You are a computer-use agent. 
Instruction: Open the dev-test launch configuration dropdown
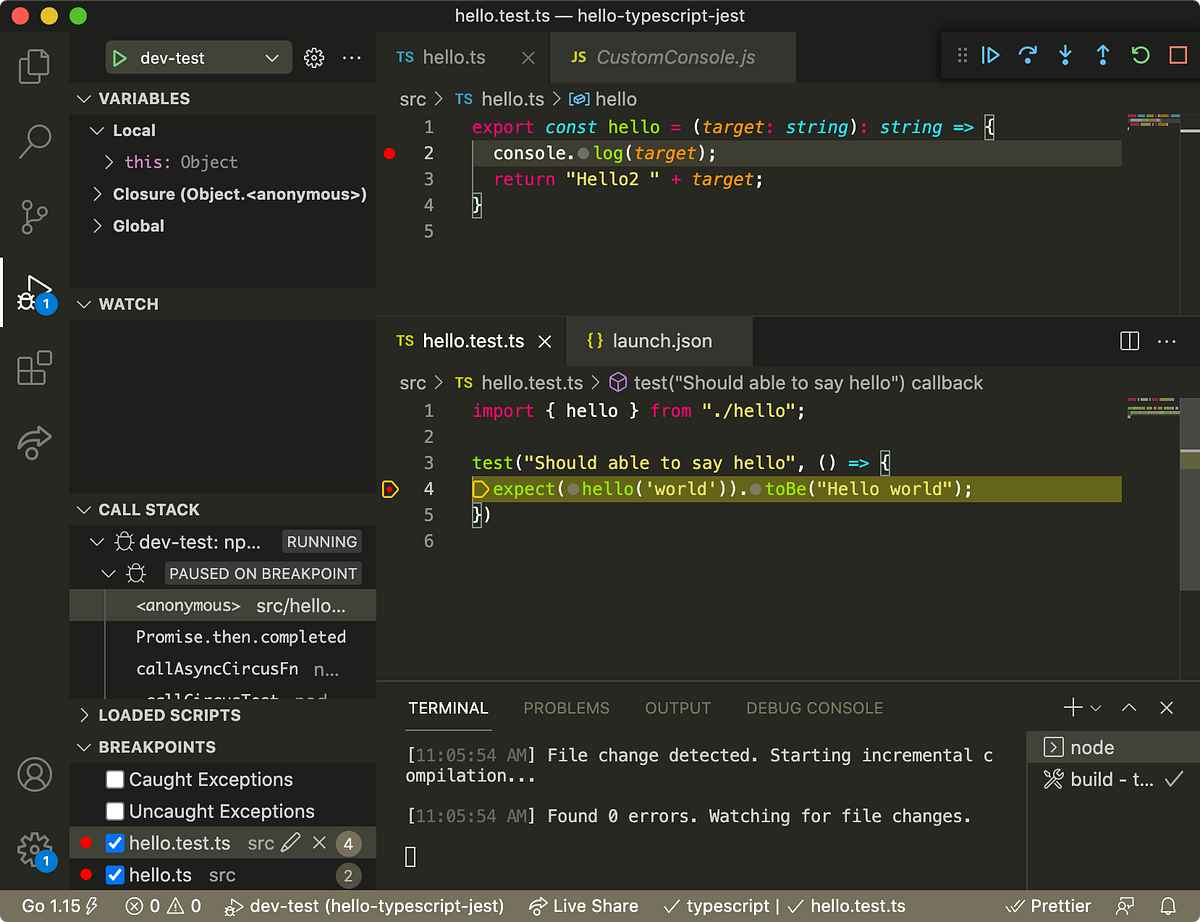pos(197,57)
